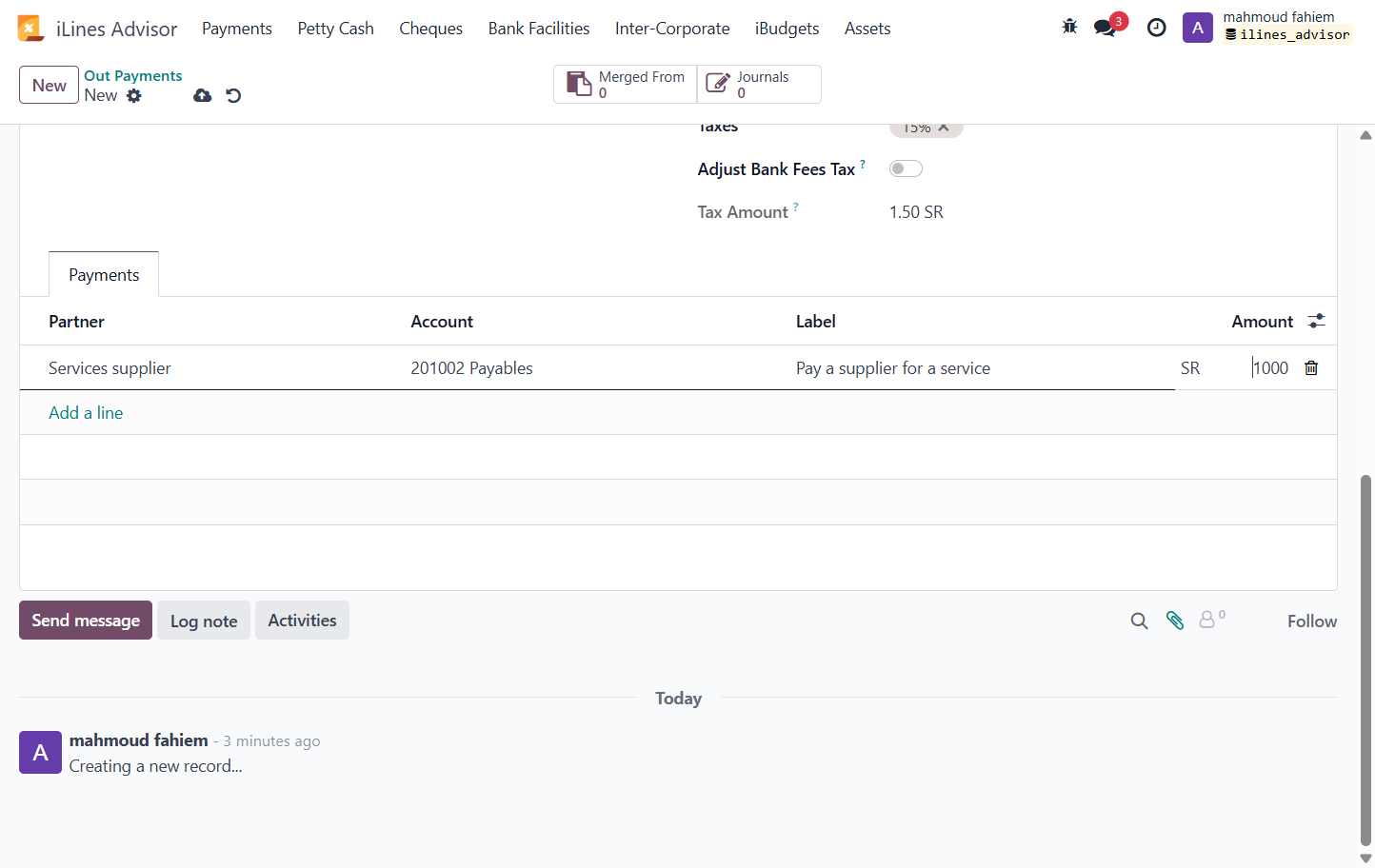The width and height of the screenshot is (1375, 868).
Task: Open the Activities button
Action: tap(302, 621)
